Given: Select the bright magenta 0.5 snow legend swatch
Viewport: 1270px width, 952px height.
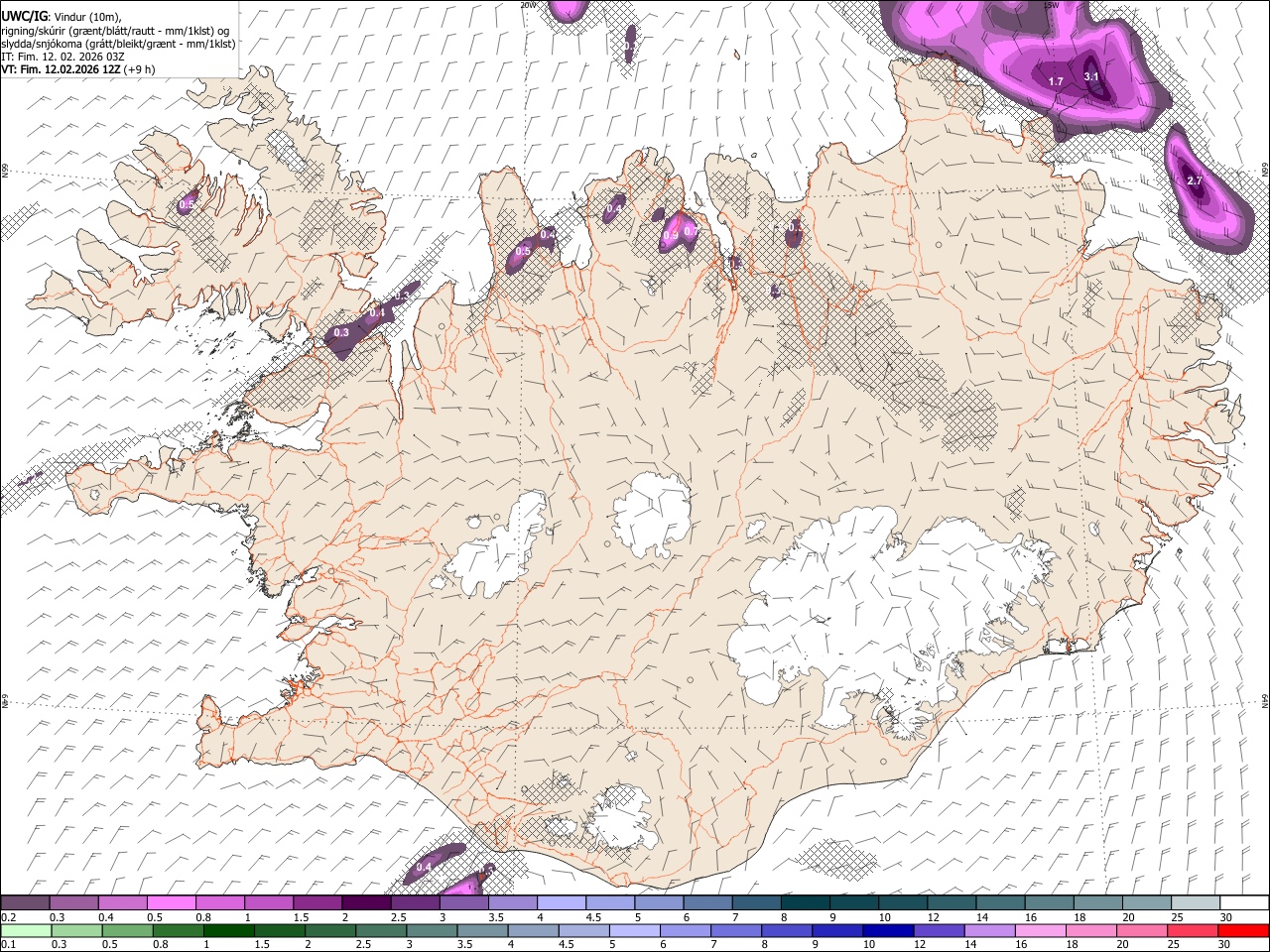Looking at the screenshot, I should click(172, 902).
